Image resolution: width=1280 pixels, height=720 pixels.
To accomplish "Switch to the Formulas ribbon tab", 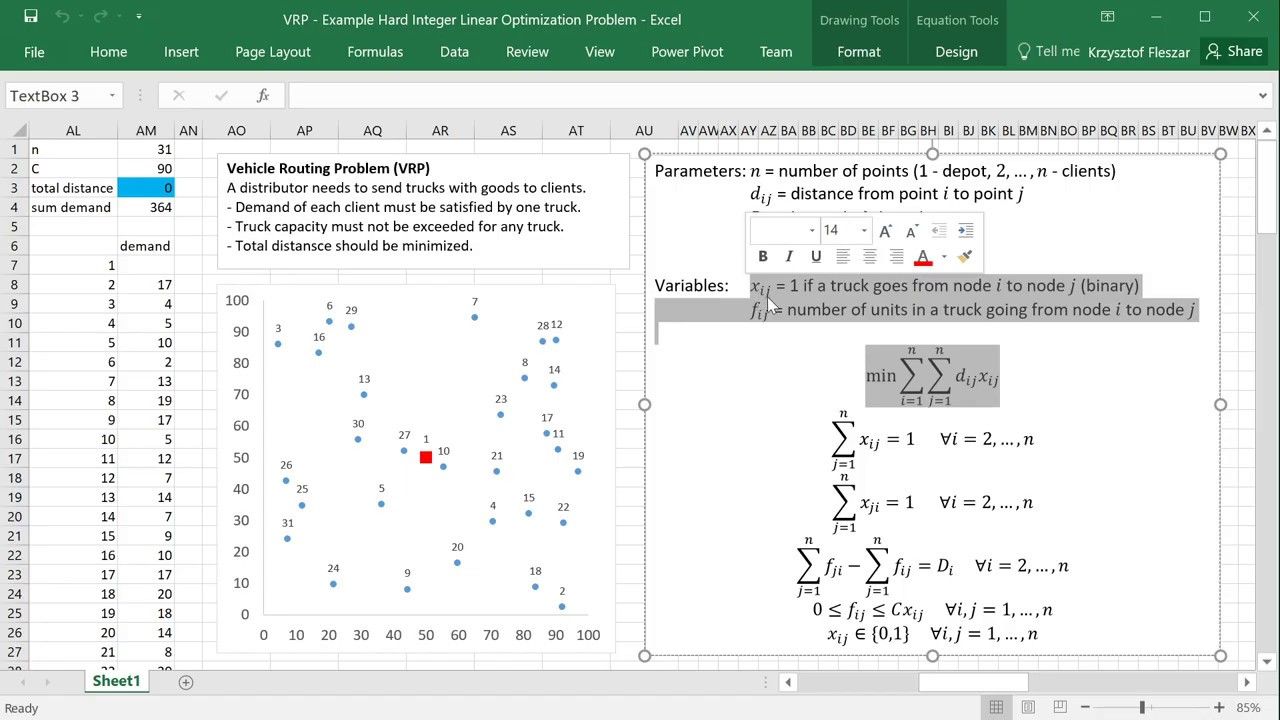I will tap(375, 52).
